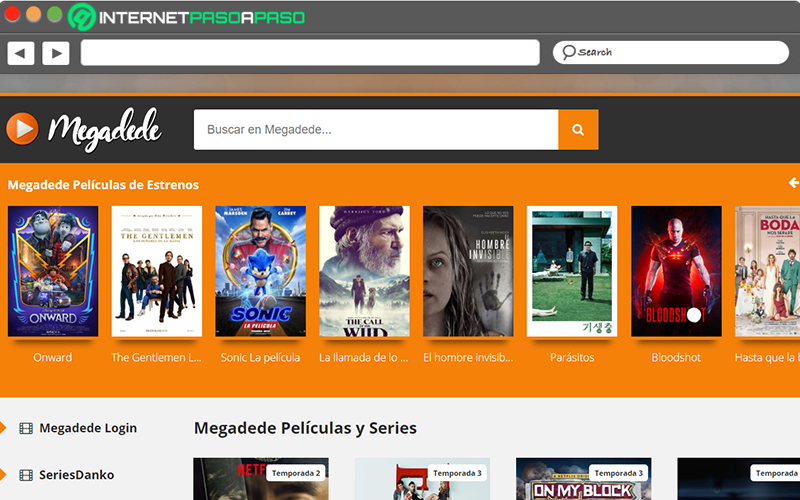Open the Sonic La película poster
This screenshot has height=500, width=800.
pyautogui.click(x=261, y=271)
